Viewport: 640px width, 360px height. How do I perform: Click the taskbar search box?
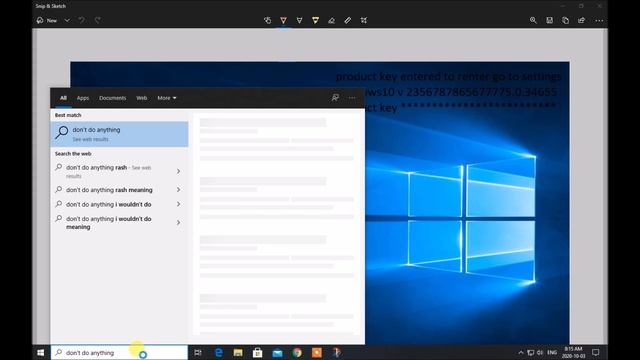point(119,353)
